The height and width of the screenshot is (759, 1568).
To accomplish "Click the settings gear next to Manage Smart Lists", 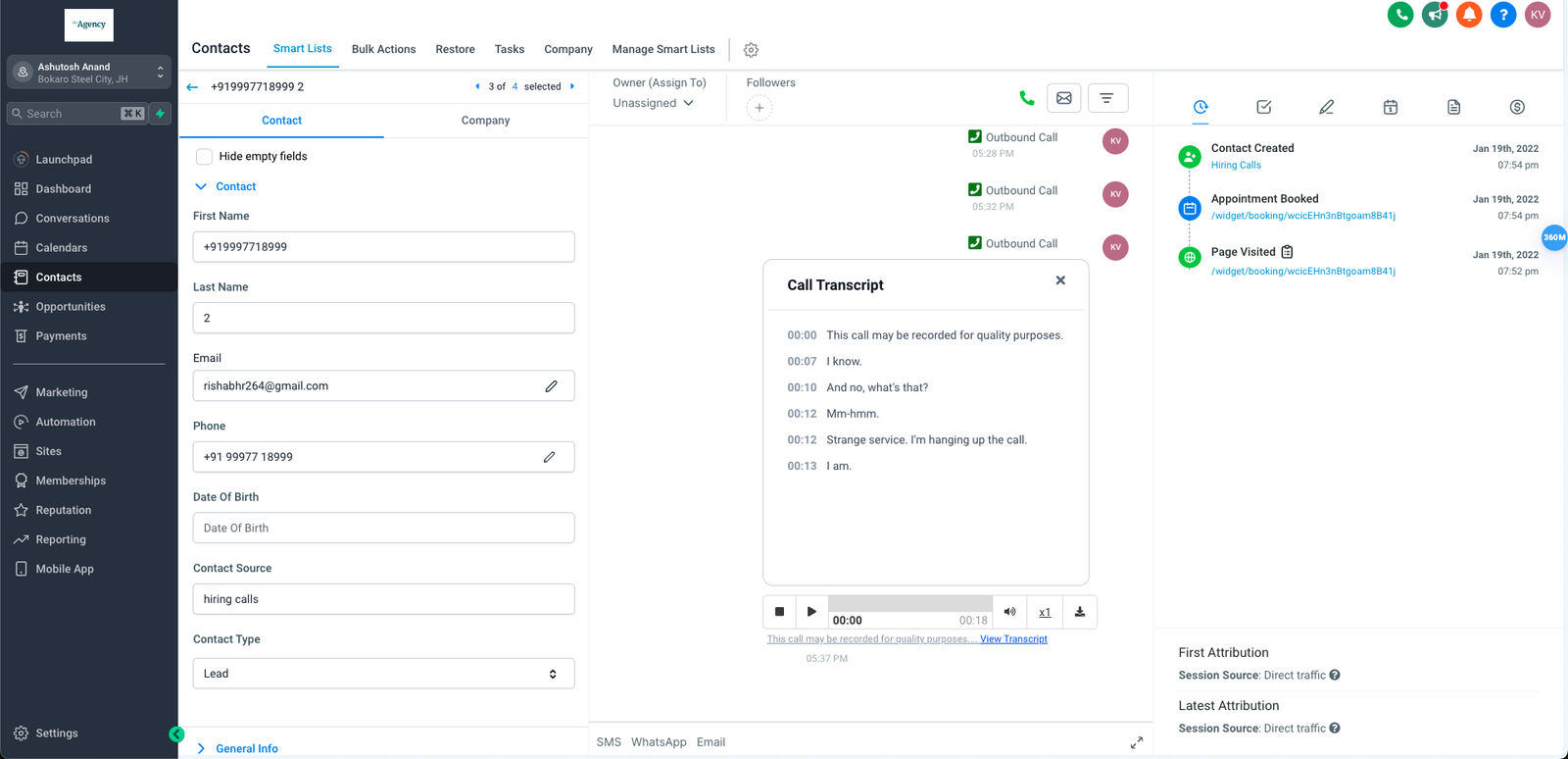I will tap(751, 50).
